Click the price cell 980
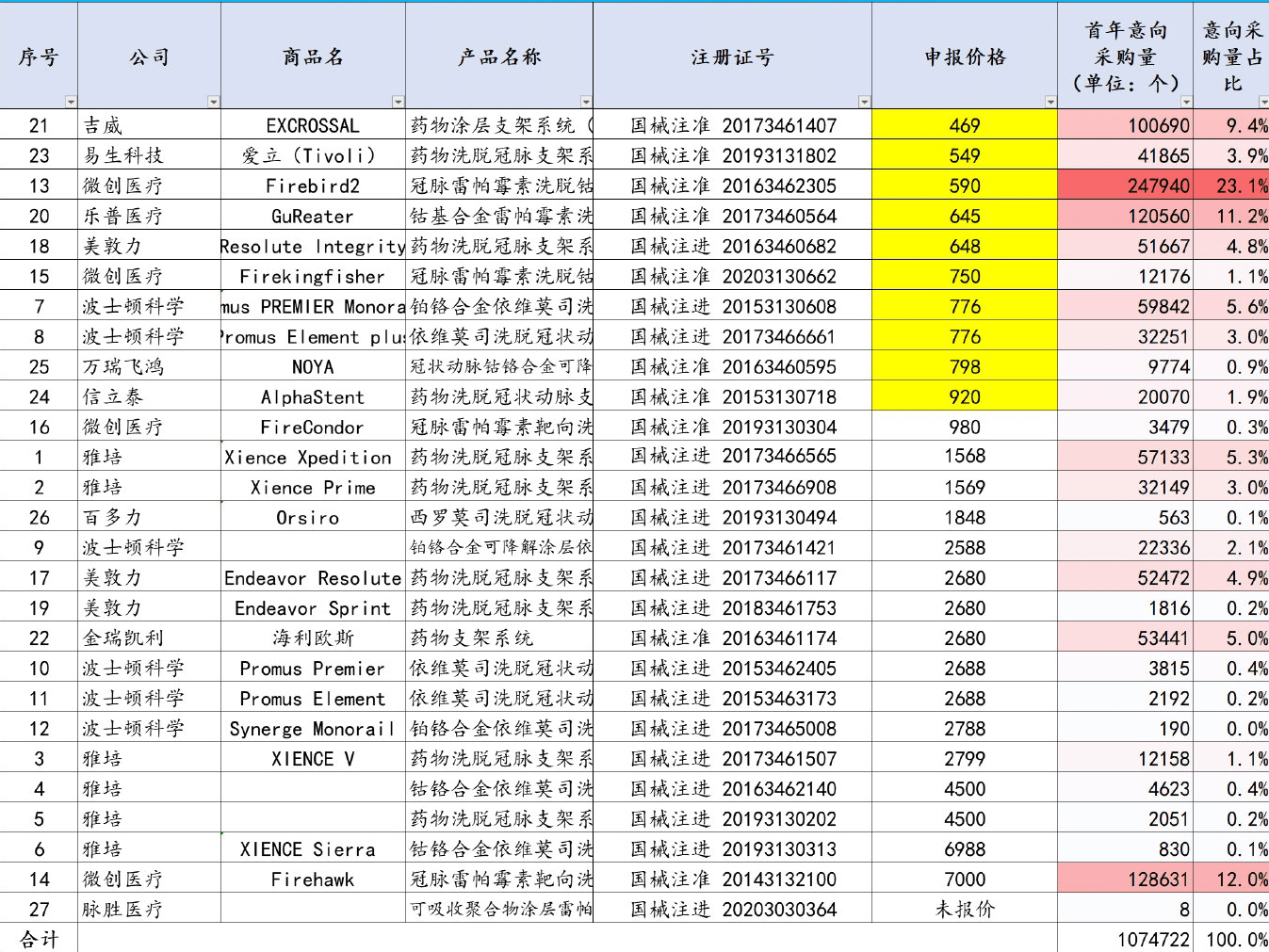Viewport: 1269px width, 952px height. tap(965, 427)
